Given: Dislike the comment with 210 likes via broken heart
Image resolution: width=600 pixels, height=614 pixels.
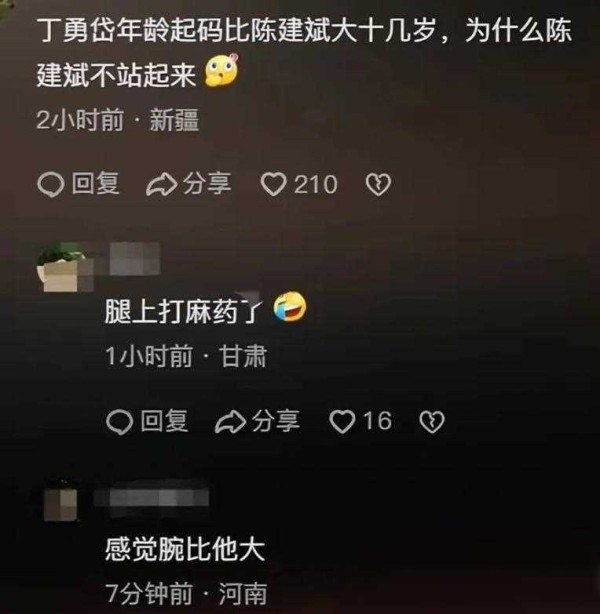Looking at the screenshot, I should pos(378,185).
